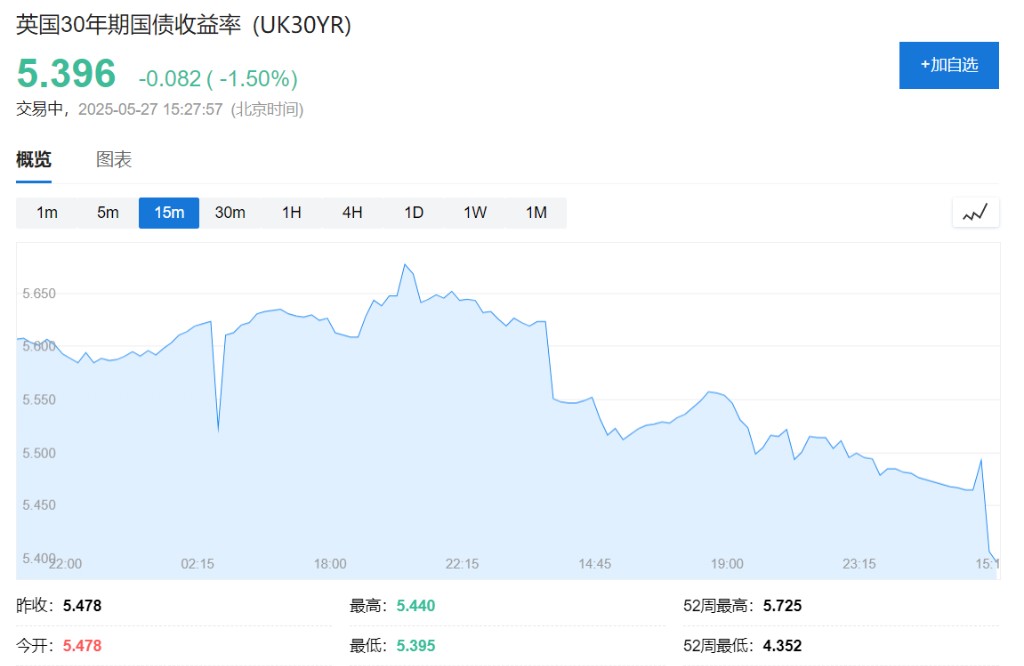This screenshot has height=666, width=1024.
Task: Click the 昨收 value 5.478
Action: coord(82,605)
